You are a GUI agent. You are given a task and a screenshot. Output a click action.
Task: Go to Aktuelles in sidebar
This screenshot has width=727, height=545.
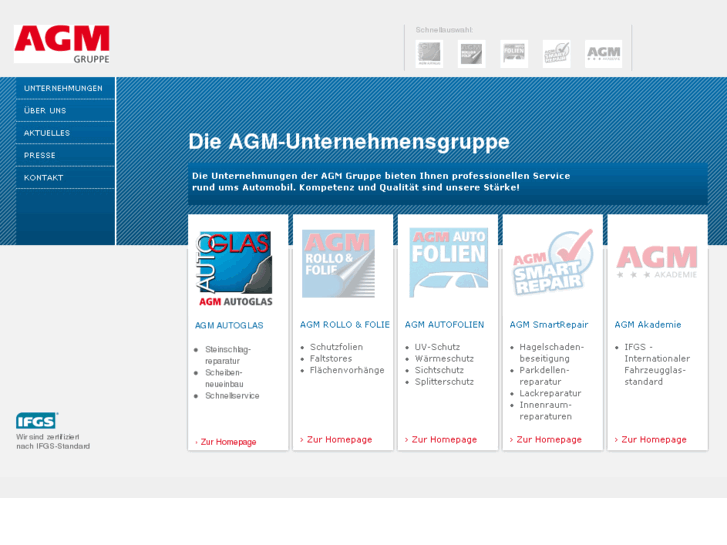pos(65,133)
